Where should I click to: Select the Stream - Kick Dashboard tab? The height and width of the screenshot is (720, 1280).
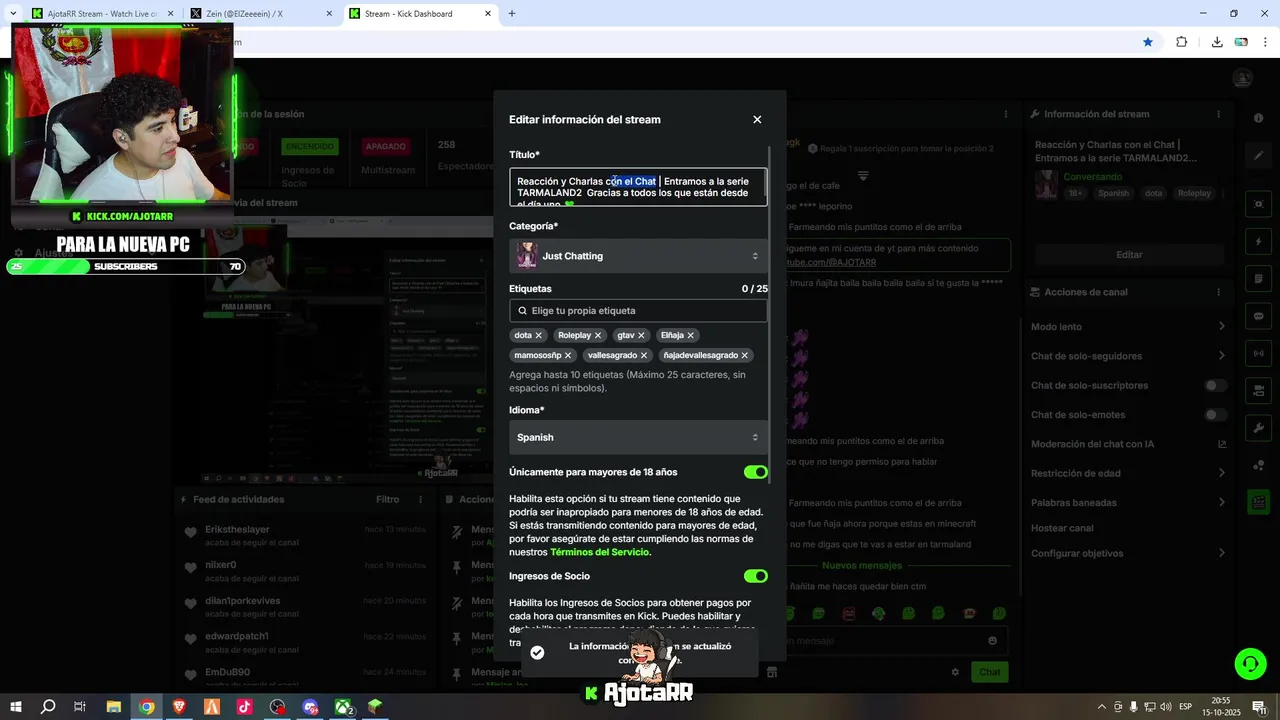point(420,14)
